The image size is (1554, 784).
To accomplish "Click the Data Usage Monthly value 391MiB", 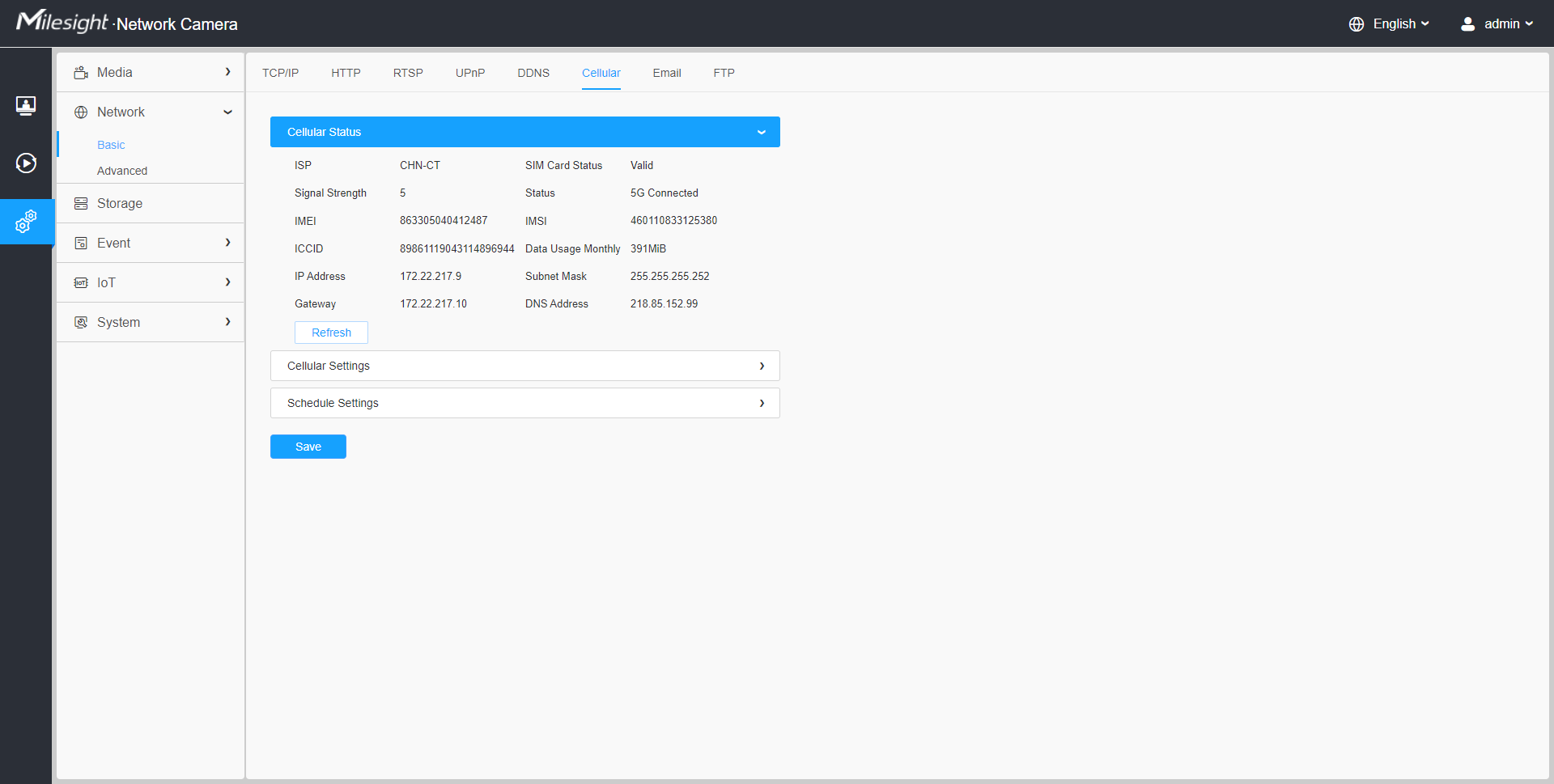I will point(648,248).
